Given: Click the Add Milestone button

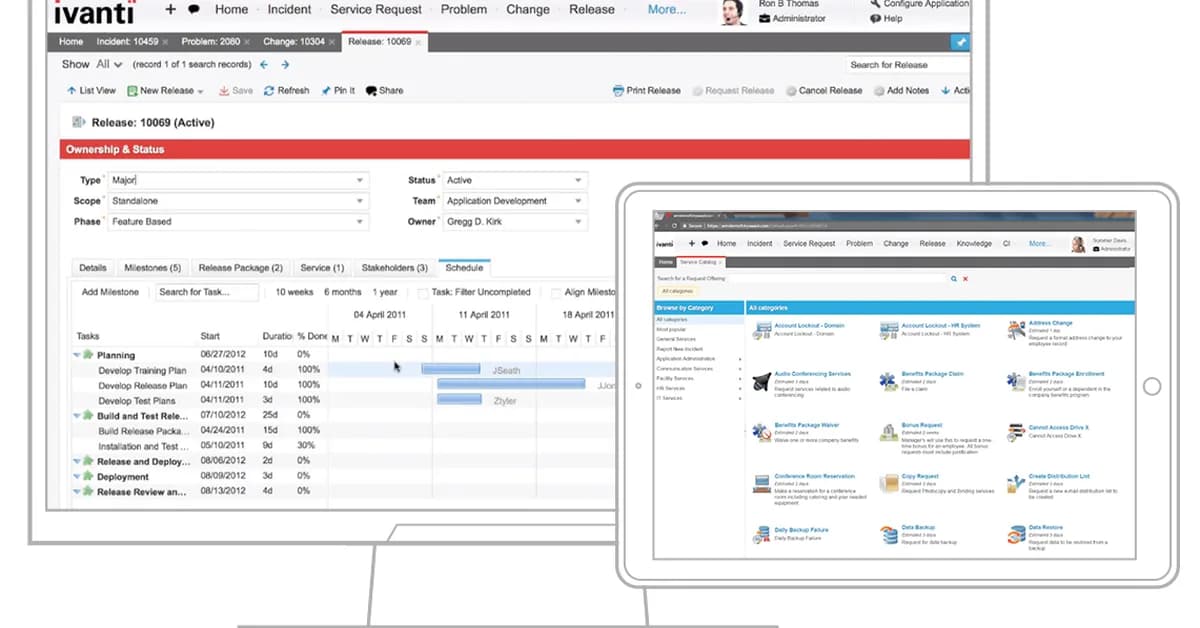Looking at the screenshot, I should coord(112,292).
